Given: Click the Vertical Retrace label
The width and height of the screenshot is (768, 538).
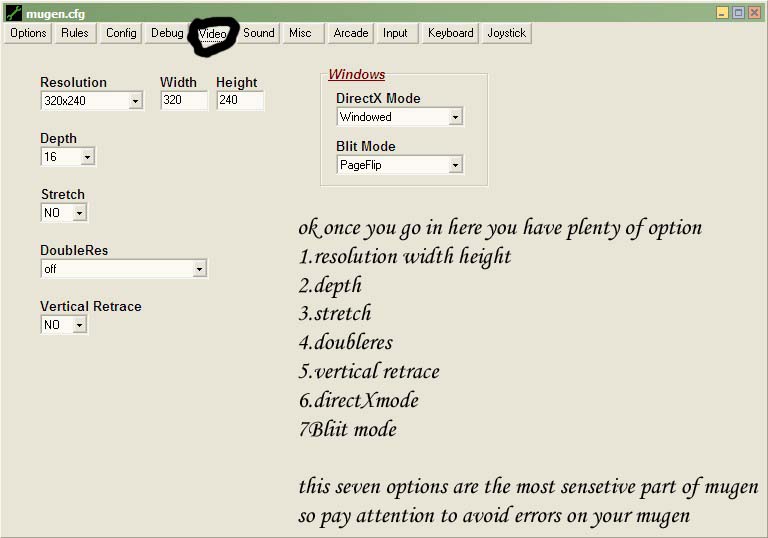Looking at the screenshot, I should tap(91, 306).
